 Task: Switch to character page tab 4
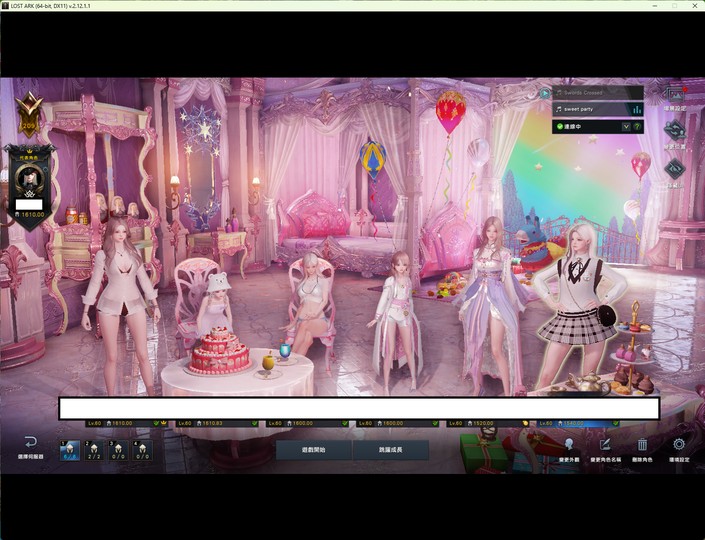pyautogui.click(x=143, y=451)
